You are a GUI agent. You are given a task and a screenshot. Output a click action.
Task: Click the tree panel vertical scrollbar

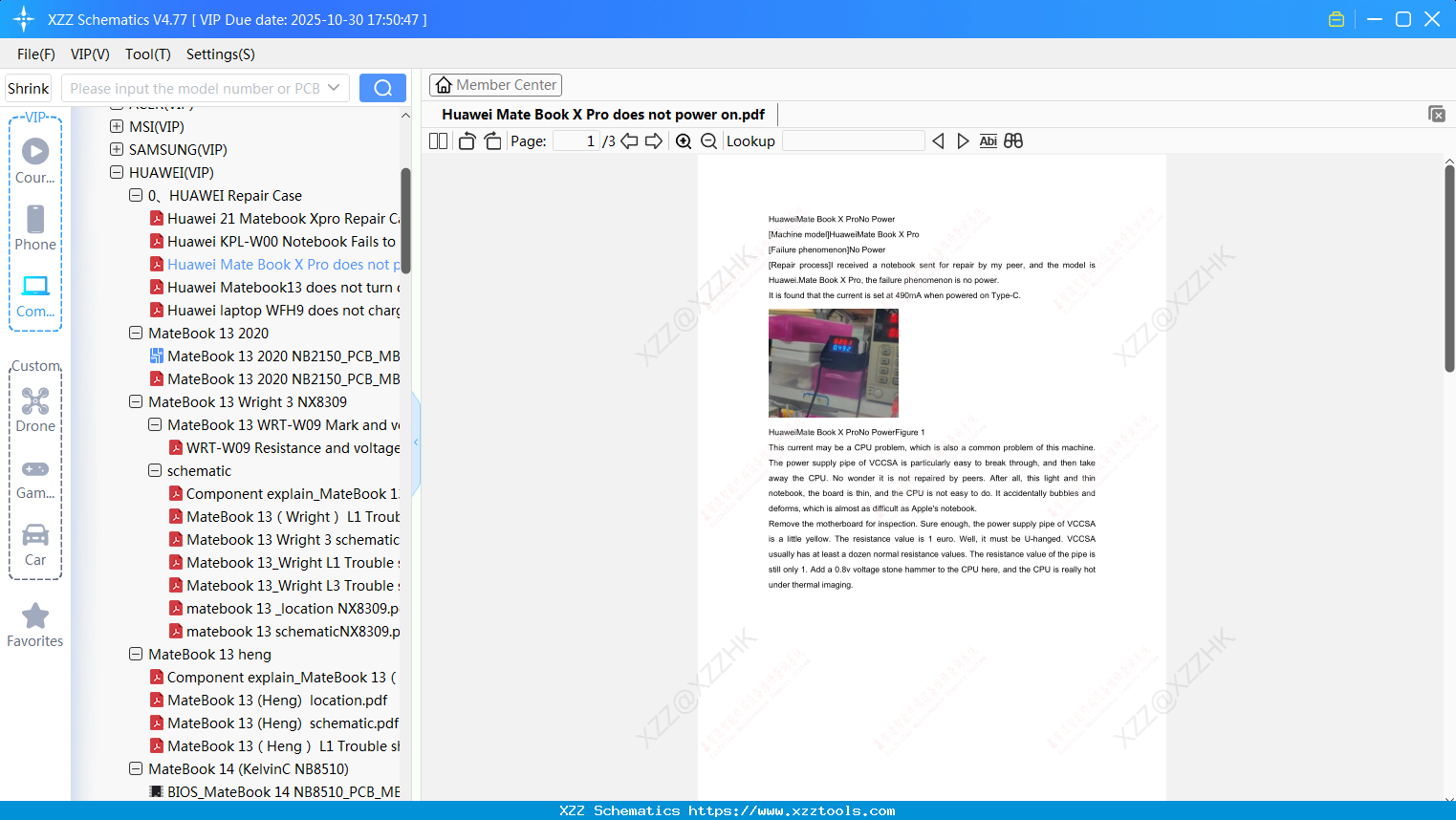(405, 222)
